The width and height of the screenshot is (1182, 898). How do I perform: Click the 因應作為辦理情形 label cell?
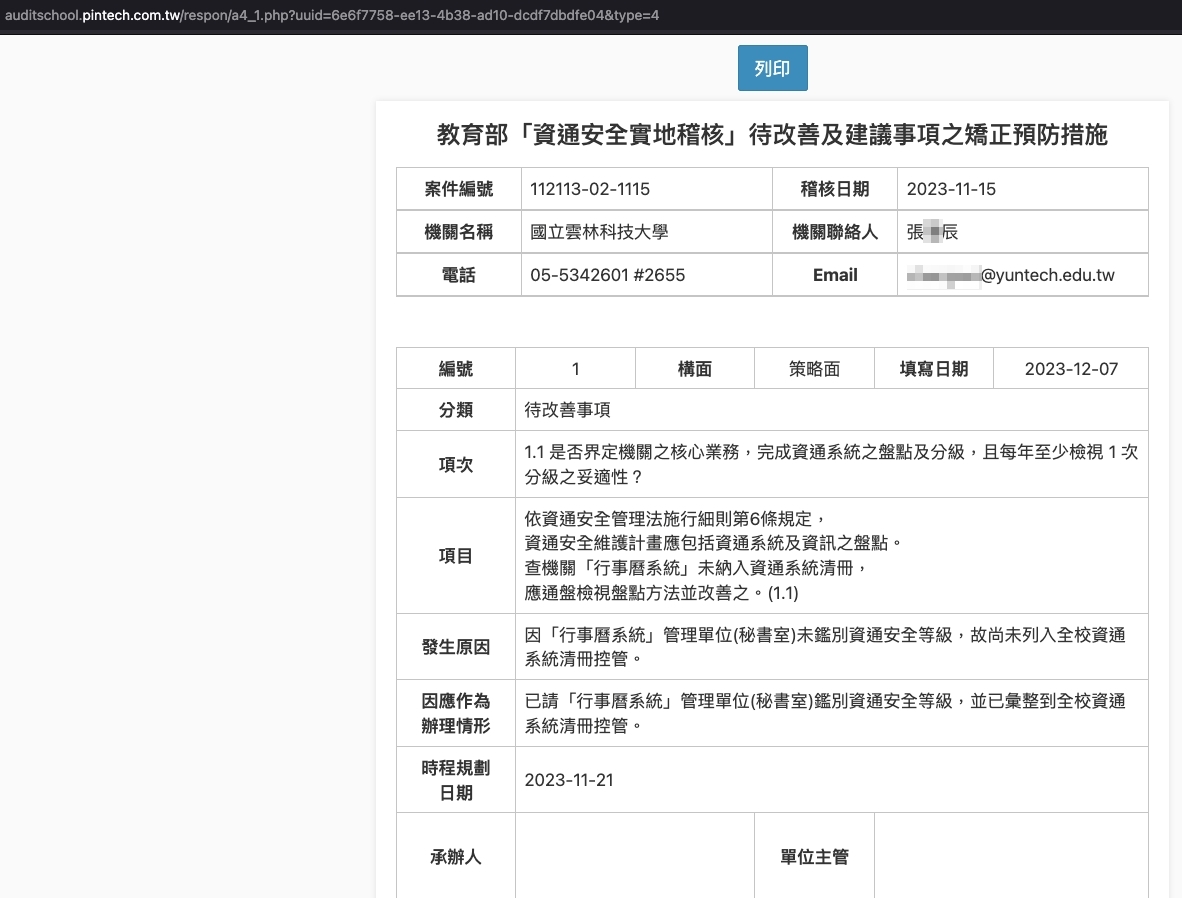tap(456, 713)
